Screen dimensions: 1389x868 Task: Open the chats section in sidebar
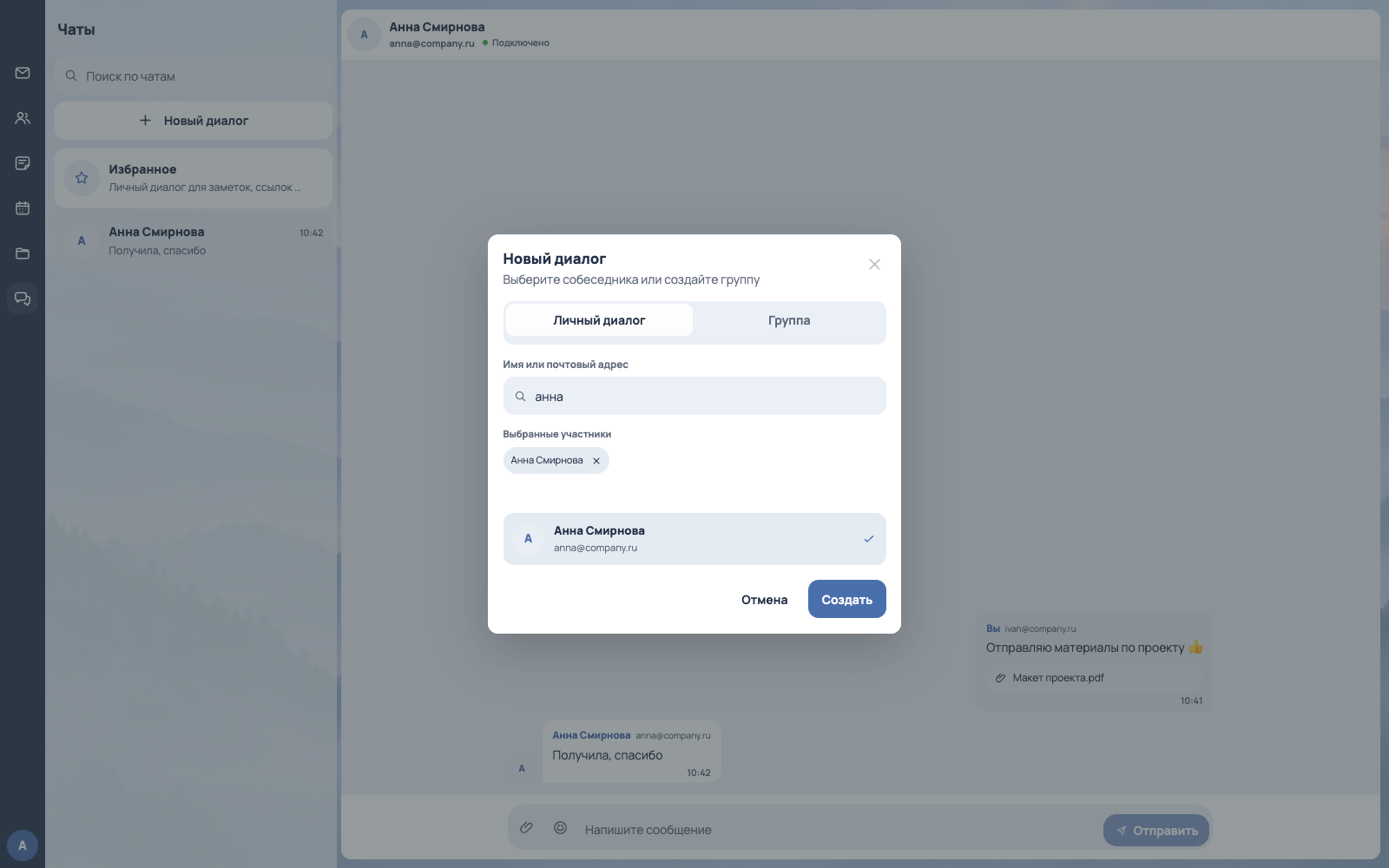tap(23, 299)
